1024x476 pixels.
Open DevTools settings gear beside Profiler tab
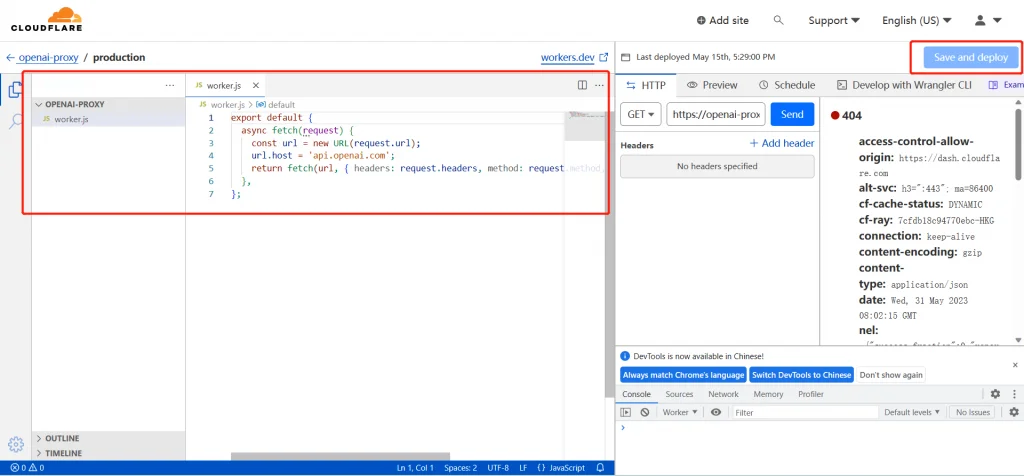click(x=995, y=394)
